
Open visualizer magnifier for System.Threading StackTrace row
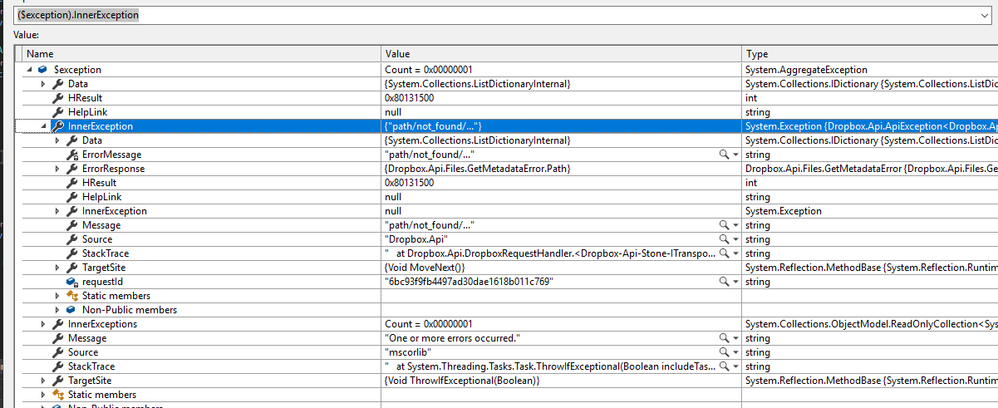pyautogui.click(x=724, y=366)
